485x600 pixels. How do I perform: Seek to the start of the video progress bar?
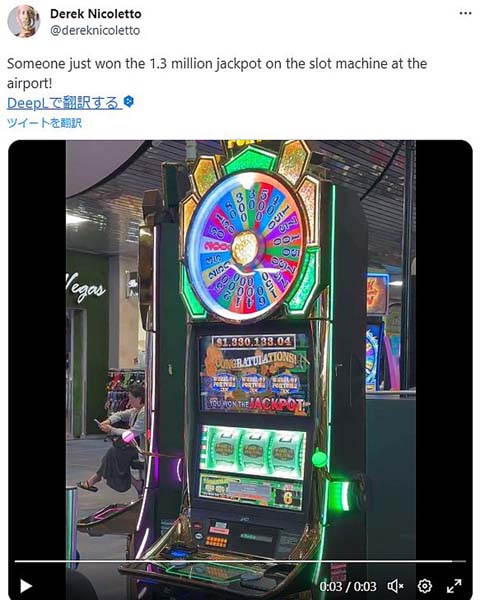[15, 561]
